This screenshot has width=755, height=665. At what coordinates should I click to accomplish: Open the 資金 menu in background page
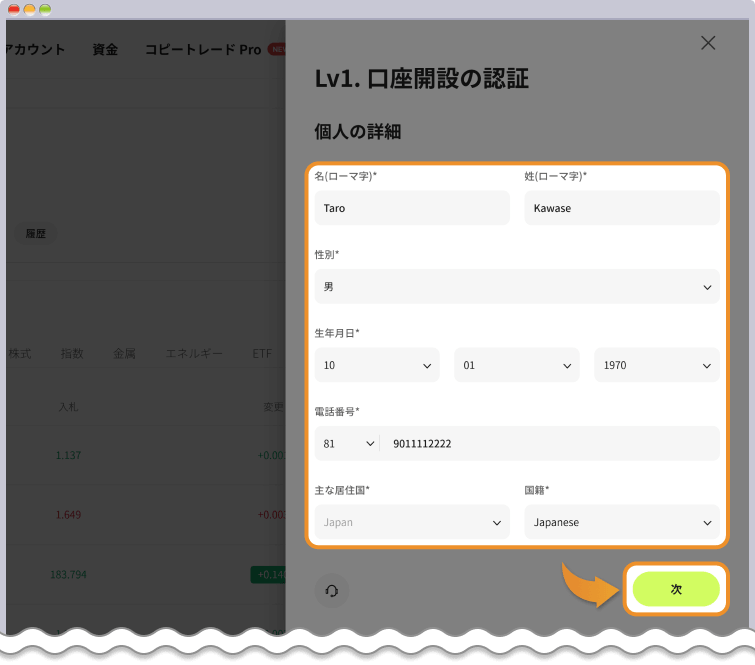tap(105, 49)
